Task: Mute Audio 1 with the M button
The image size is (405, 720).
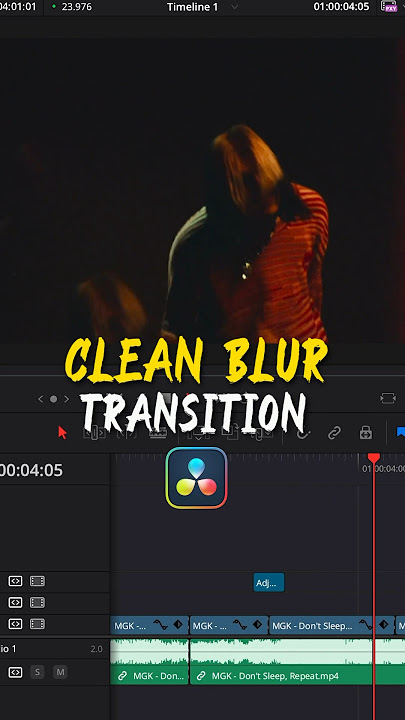Action: (60, 672)
